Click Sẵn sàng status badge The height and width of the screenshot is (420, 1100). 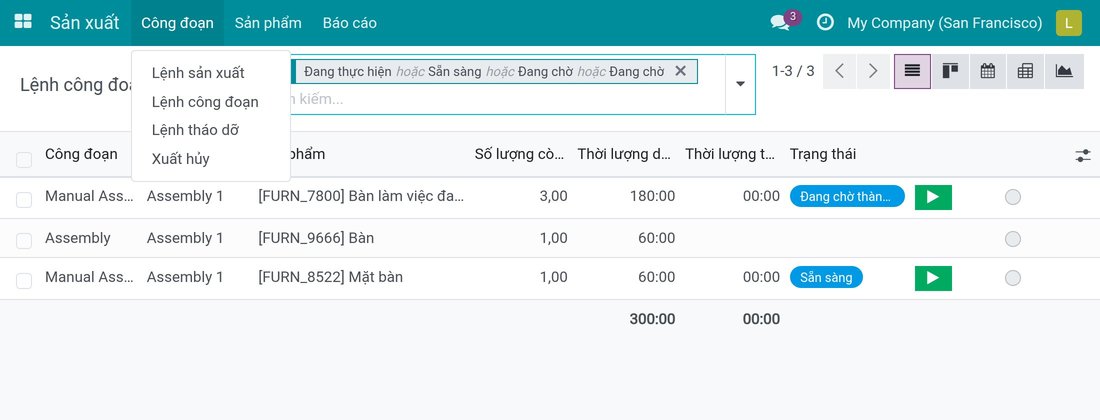[x=826, y=278]
